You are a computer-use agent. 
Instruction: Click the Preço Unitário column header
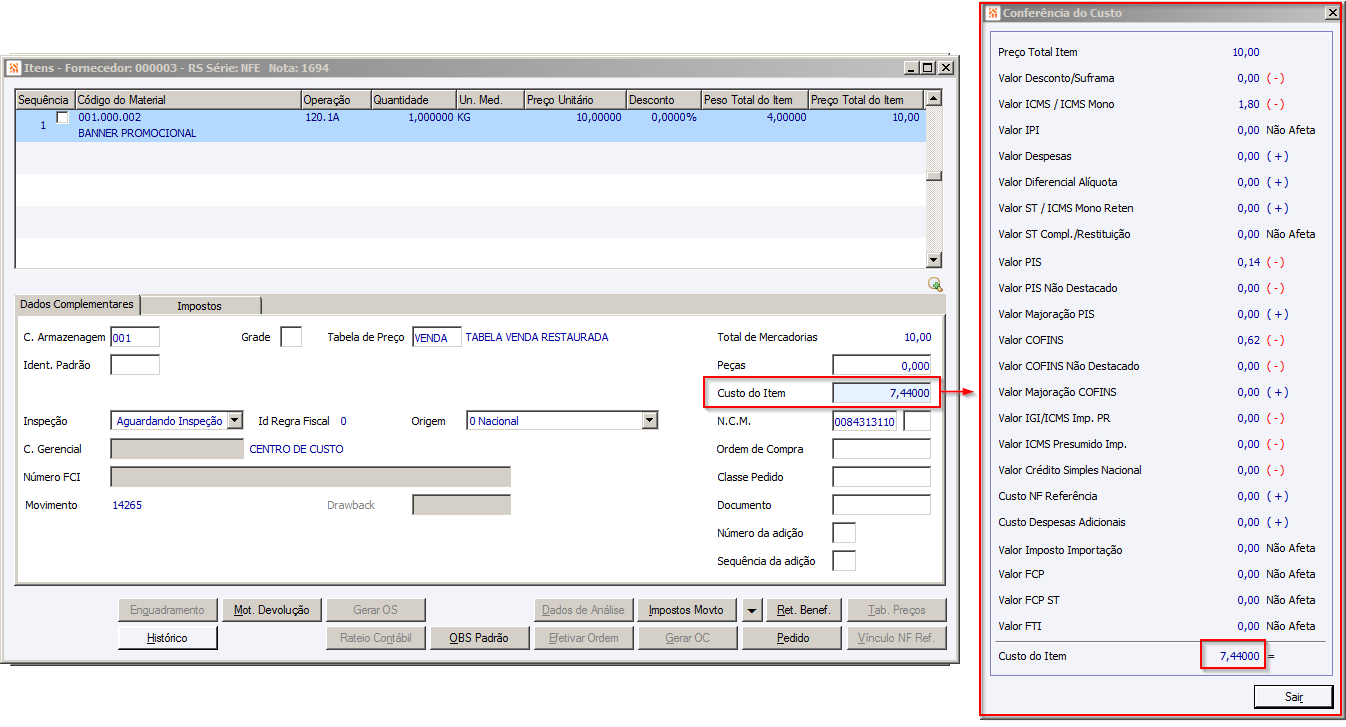pyautogui.click(x=575, y=100)
